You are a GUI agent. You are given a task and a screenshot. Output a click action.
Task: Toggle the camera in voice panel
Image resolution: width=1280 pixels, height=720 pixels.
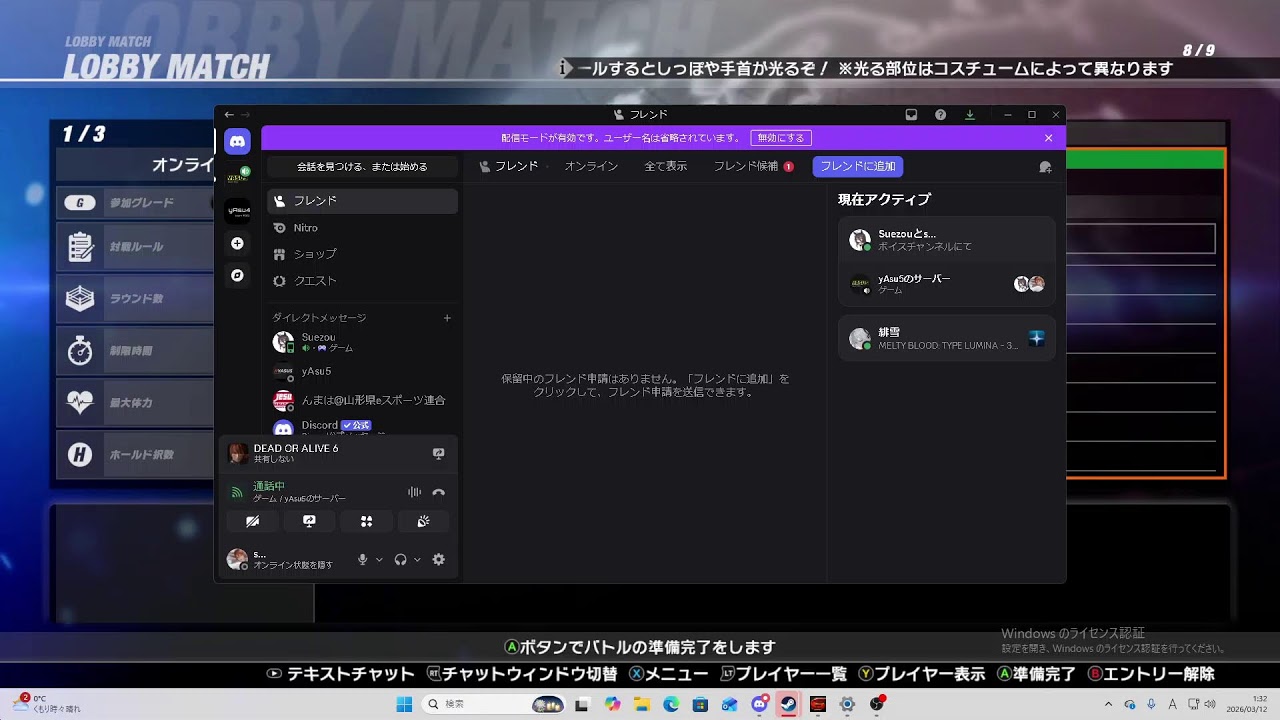coord(252,521)
